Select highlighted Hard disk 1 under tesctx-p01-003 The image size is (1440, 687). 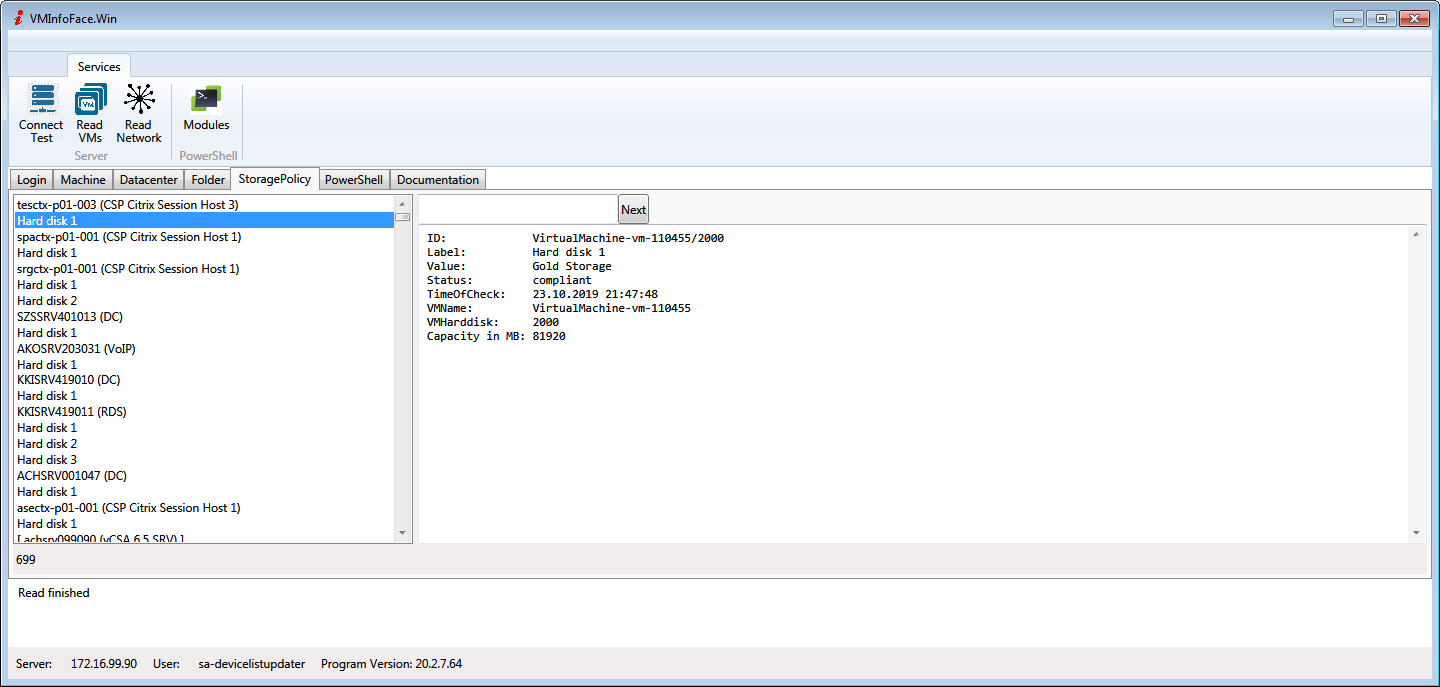204,220
